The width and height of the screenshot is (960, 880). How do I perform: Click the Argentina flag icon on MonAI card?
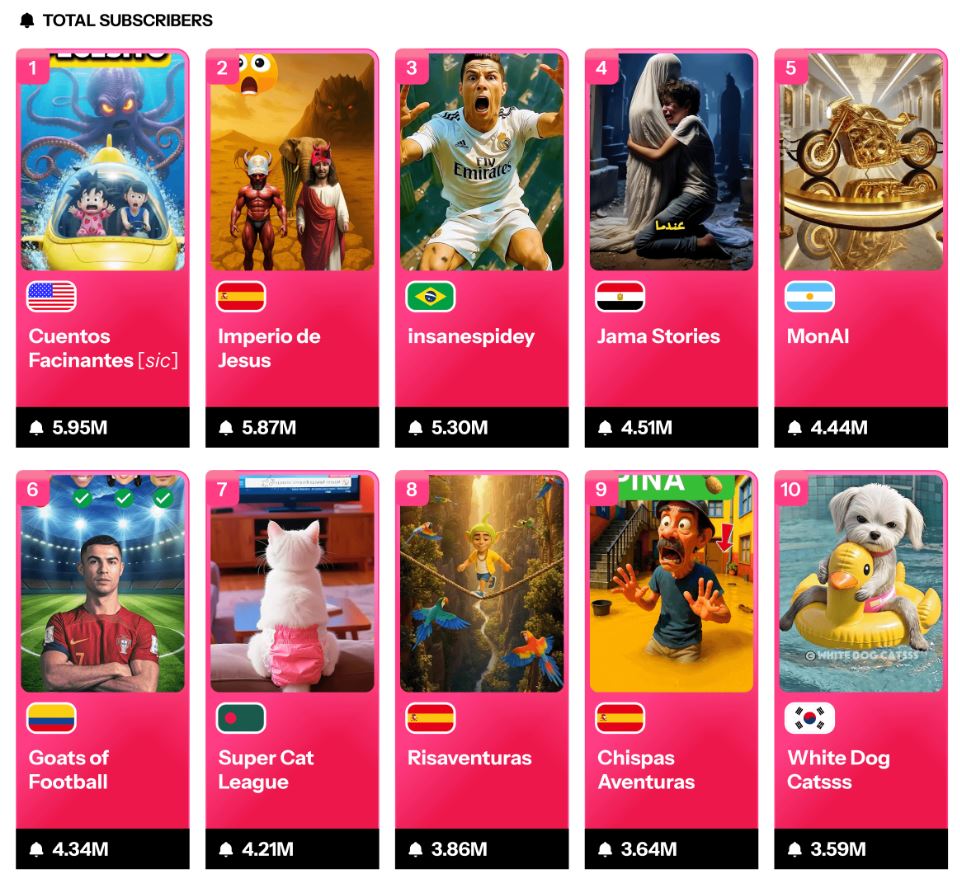809,296
